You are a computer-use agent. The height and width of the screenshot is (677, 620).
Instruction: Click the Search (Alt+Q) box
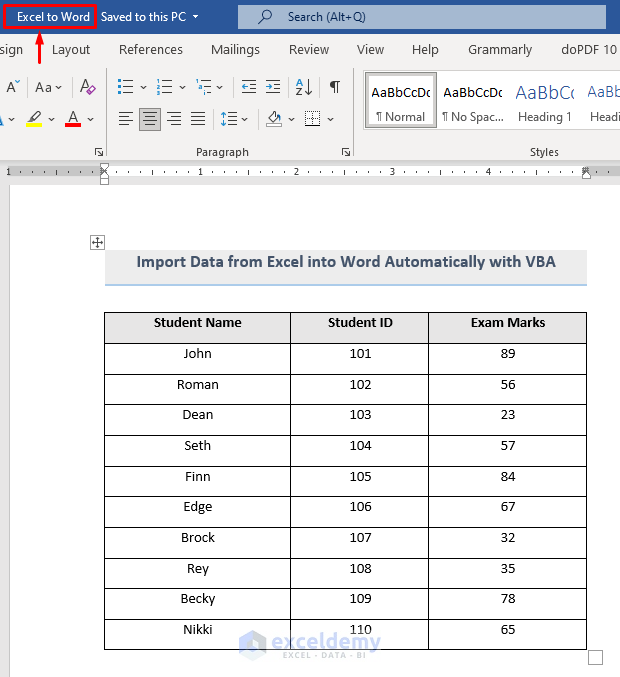(x=422, y=17)
